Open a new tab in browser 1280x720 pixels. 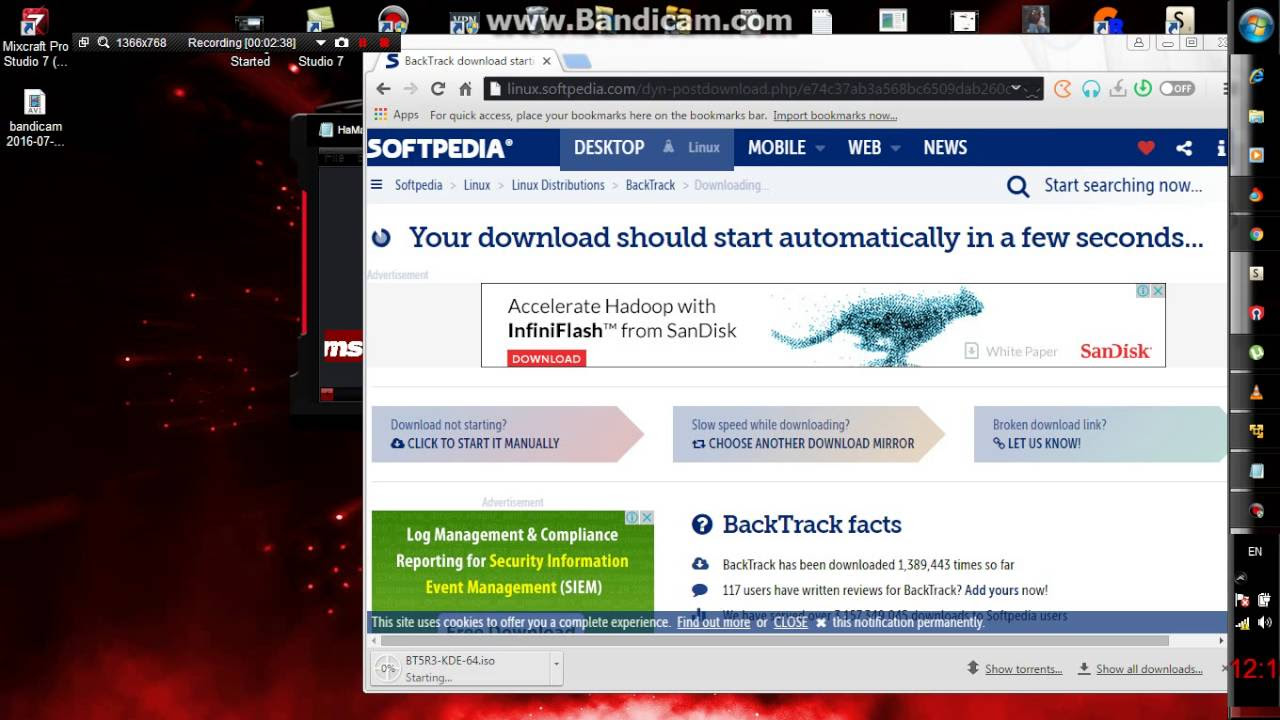click(577, 61)
